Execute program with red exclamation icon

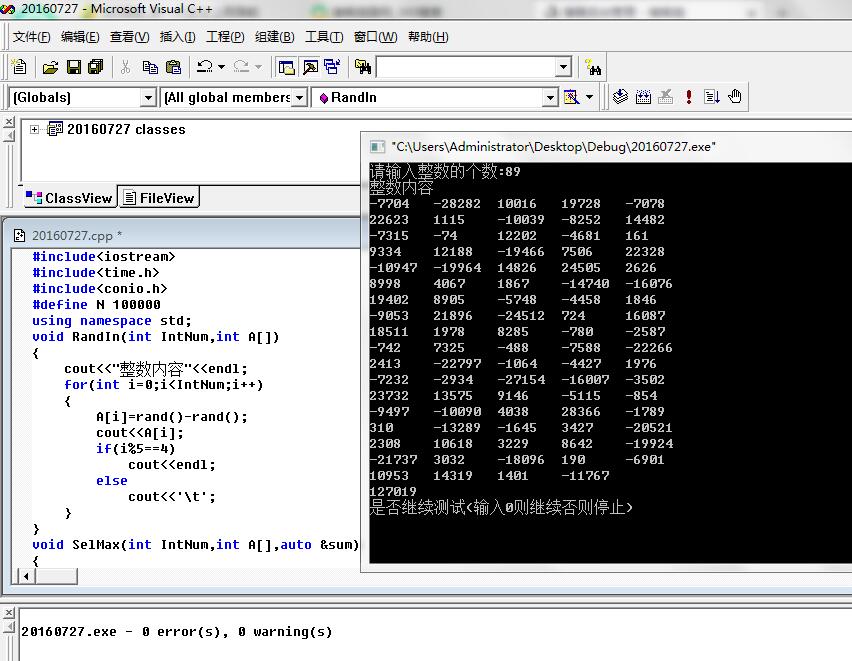click(688, 97)
